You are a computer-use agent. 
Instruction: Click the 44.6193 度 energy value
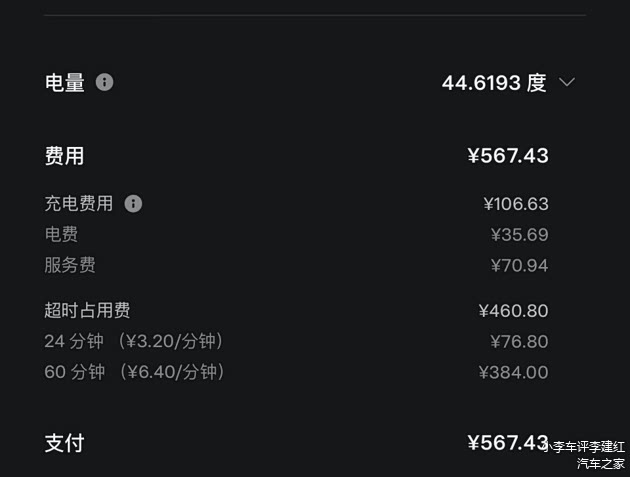point(494,83)
